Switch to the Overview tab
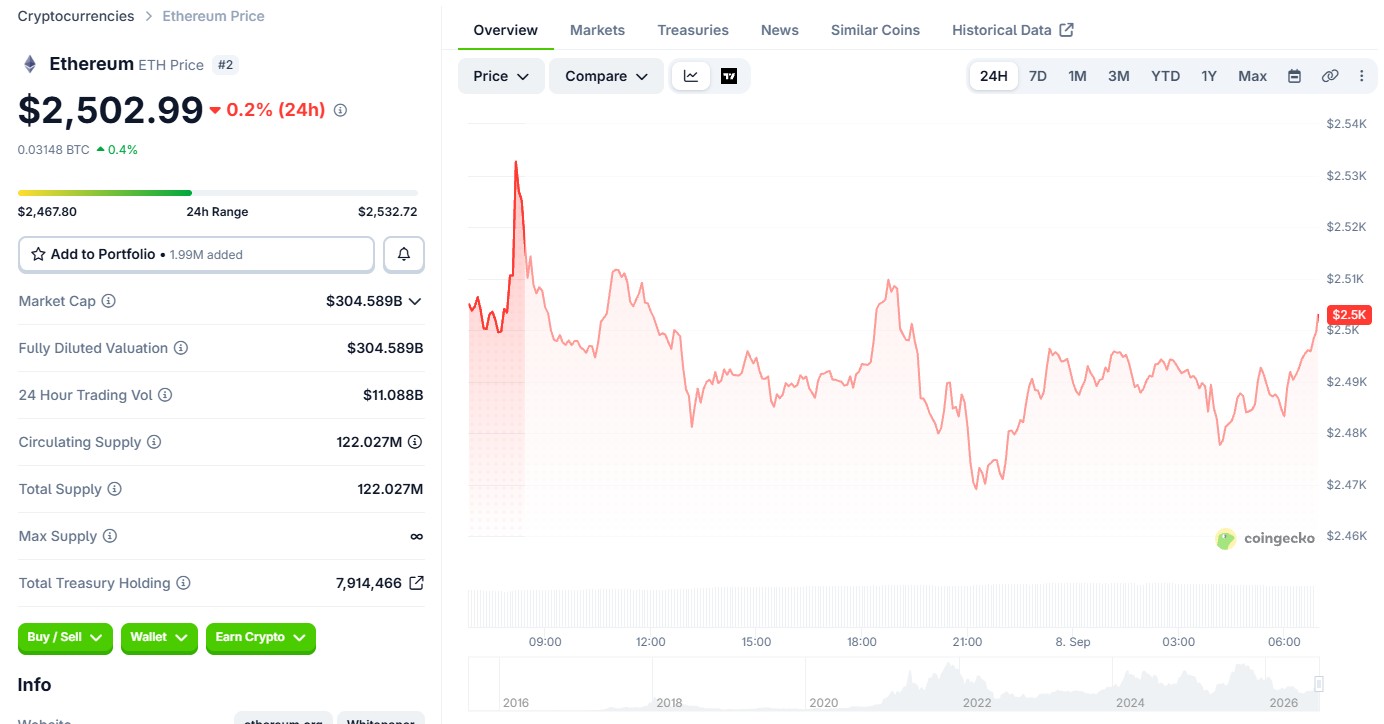 coord(506,30)
